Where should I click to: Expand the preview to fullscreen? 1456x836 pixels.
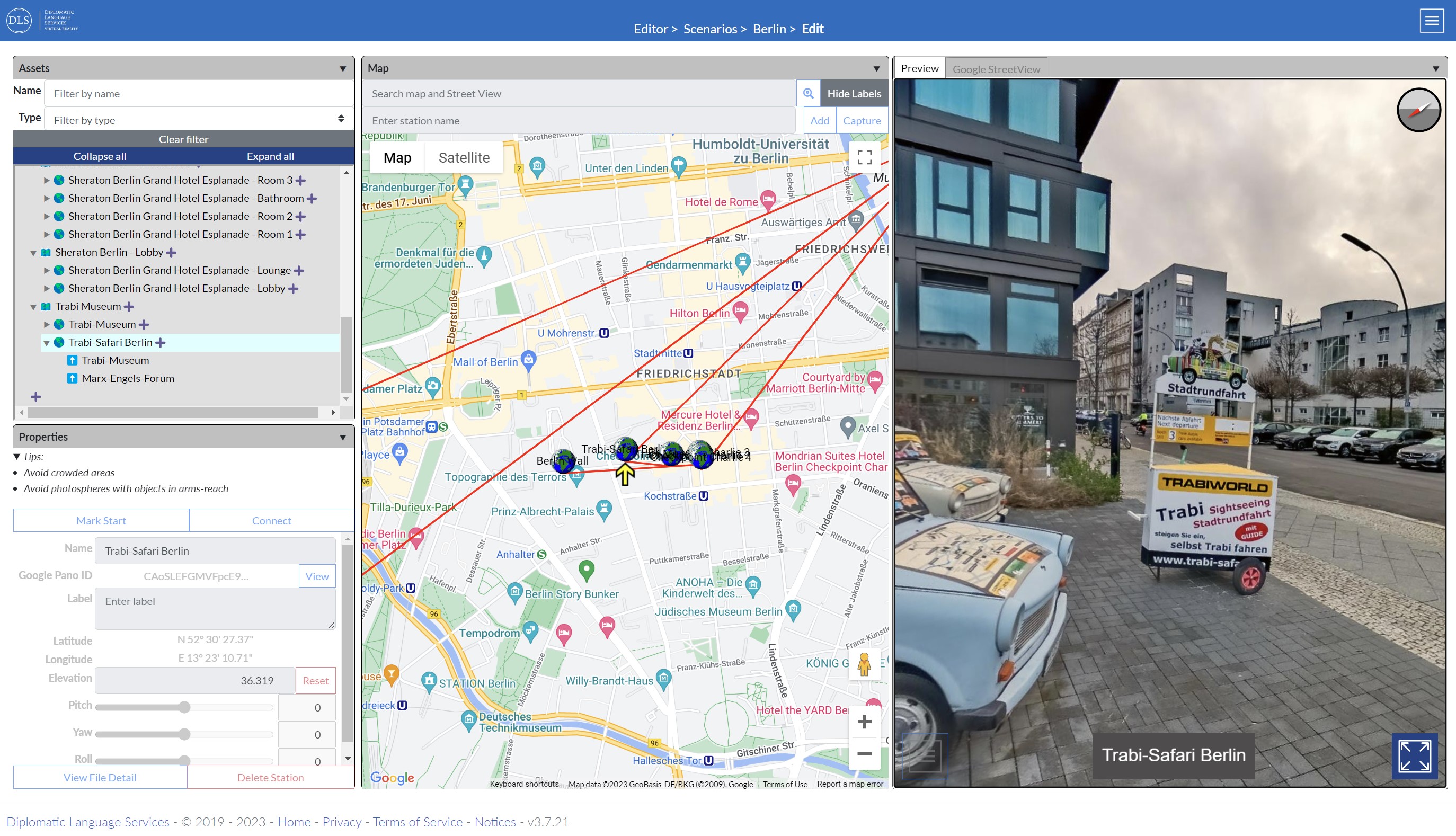[x=1414, y=755]
